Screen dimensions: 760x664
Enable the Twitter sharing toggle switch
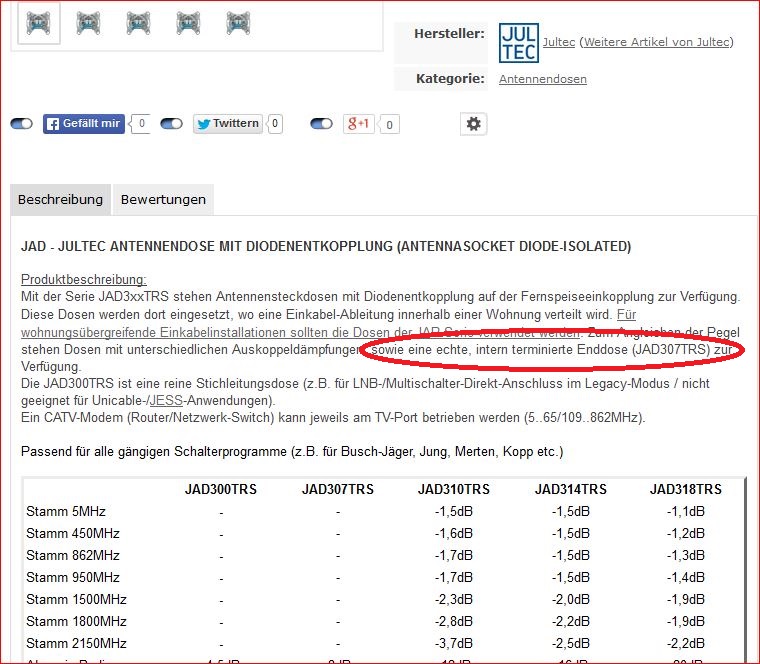pyautogui.click(x=172, y=124)
